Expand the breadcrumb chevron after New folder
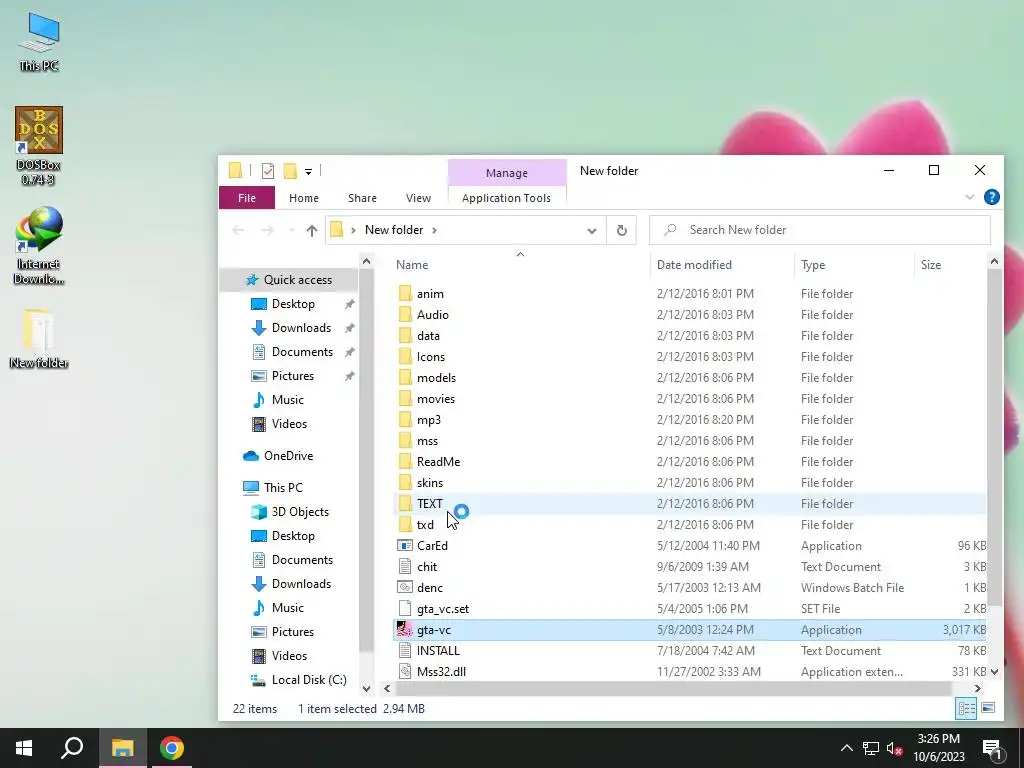This screenshot has height=768, width=1024. [x=434, y=230]
